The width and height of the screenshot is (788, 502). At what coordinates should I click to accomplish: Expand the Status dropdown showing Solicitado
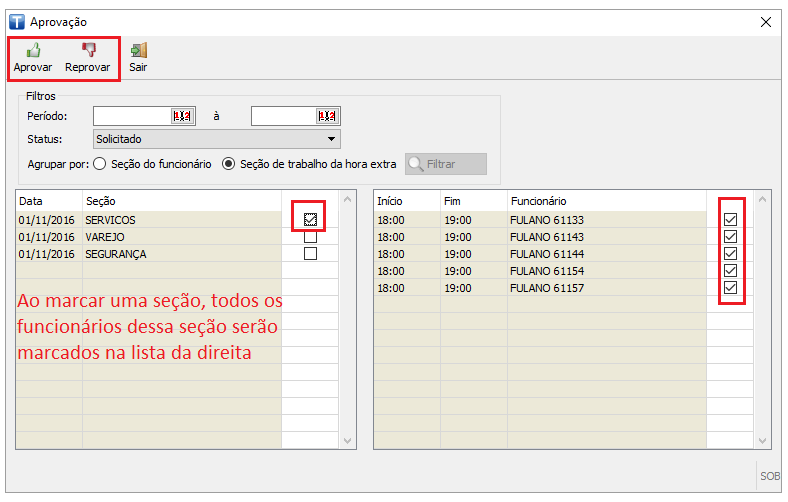point(331,139)
